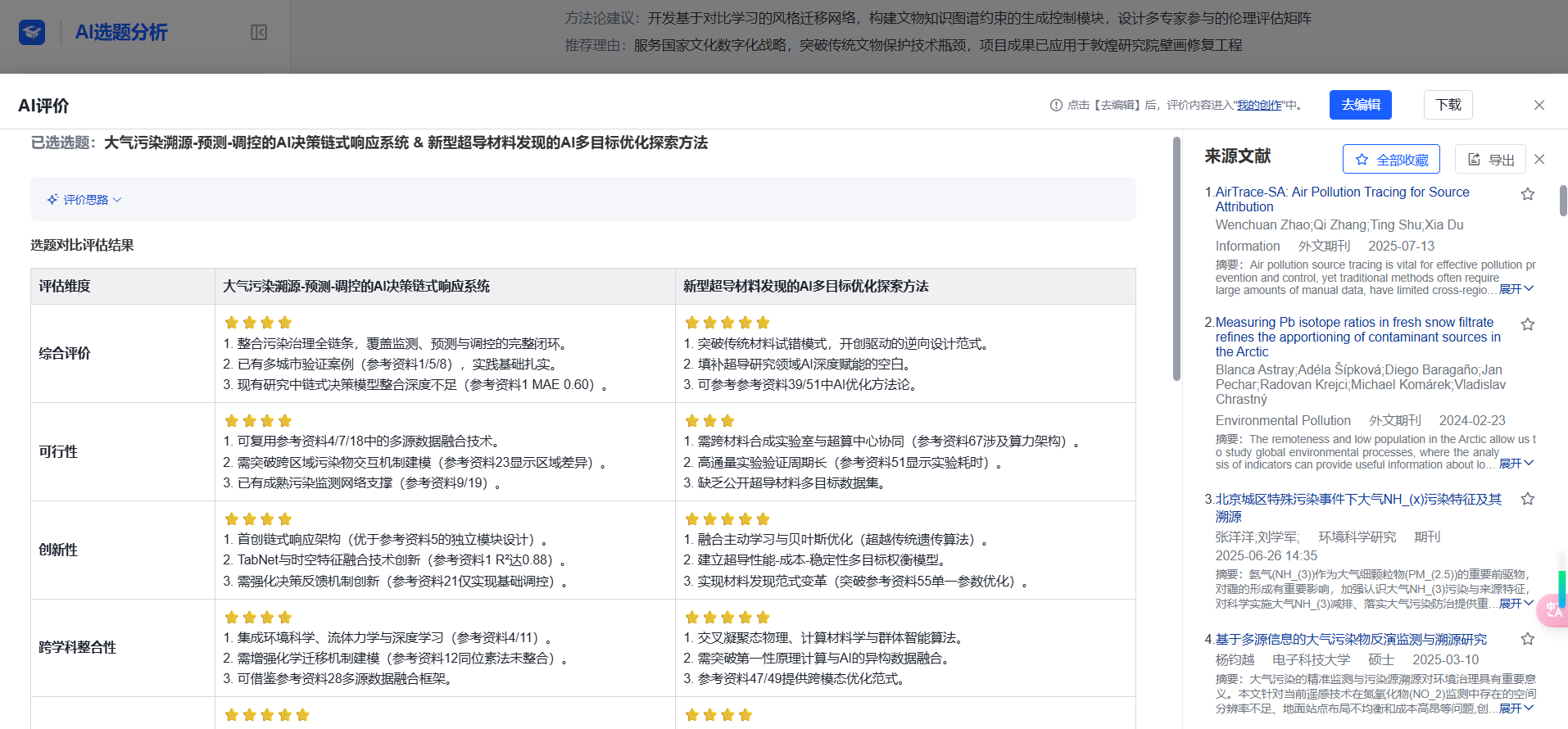Expand the AirTrace-SA abstract with 展开
The image size is (1568, 729).
click(x=1516, y=289)
